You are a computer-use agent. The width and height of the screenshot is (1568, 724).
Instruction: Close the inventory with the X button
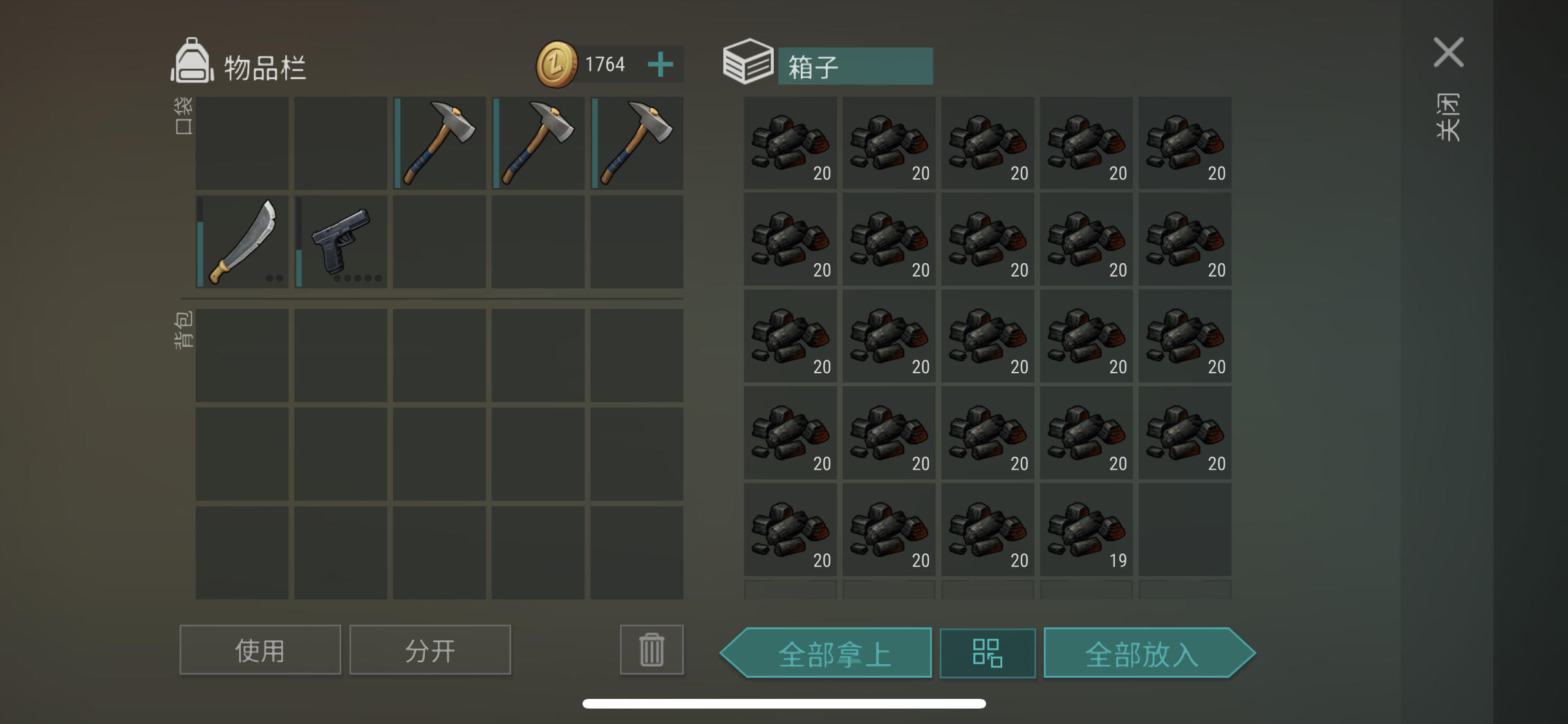[x=1449, y=52]
